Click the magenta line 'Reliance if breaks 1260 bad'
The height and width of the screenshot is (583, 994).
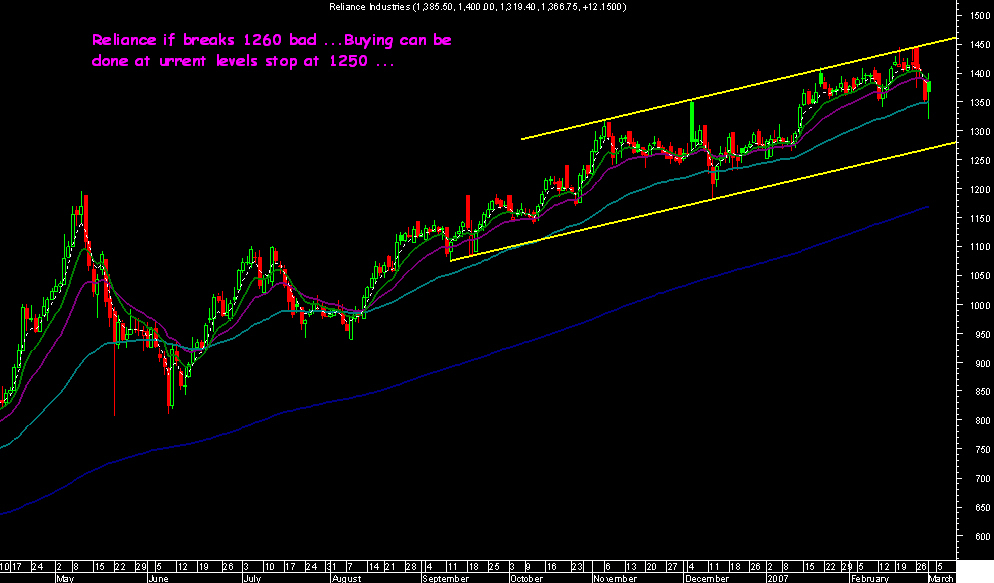(272, 41)
